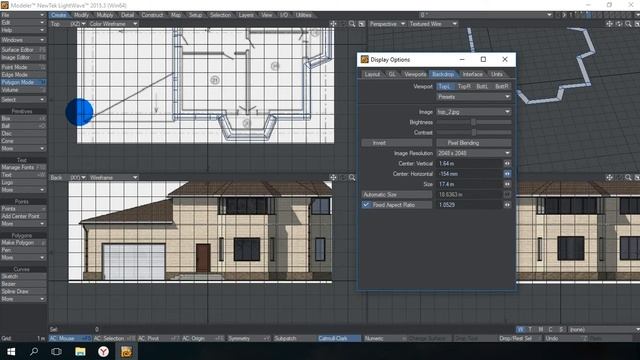Open Task View from the taskbar

click(56, 351)
